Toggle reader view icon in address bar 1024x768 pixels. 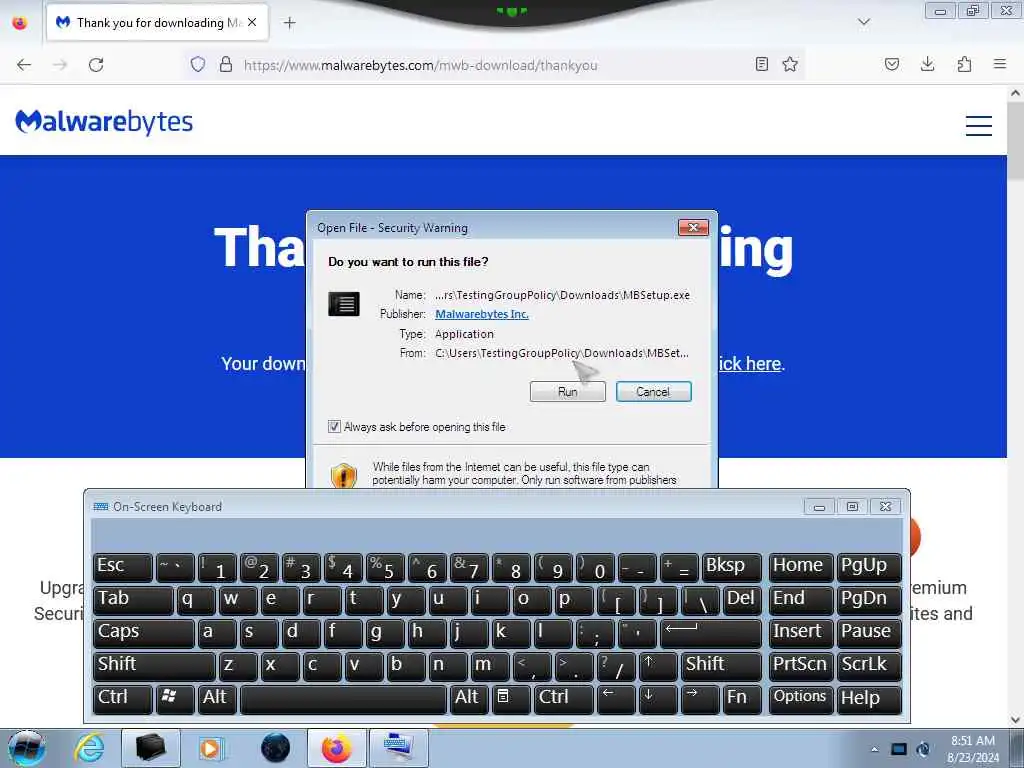click(761, 64)
